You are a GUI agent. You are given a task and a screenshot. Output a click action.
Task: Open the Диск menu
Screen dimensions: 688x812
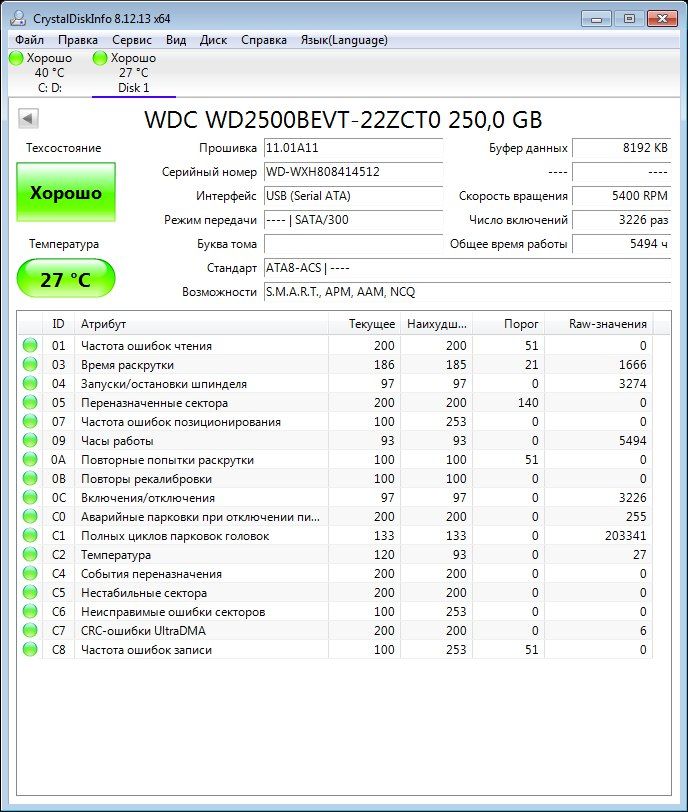point(213,40)
